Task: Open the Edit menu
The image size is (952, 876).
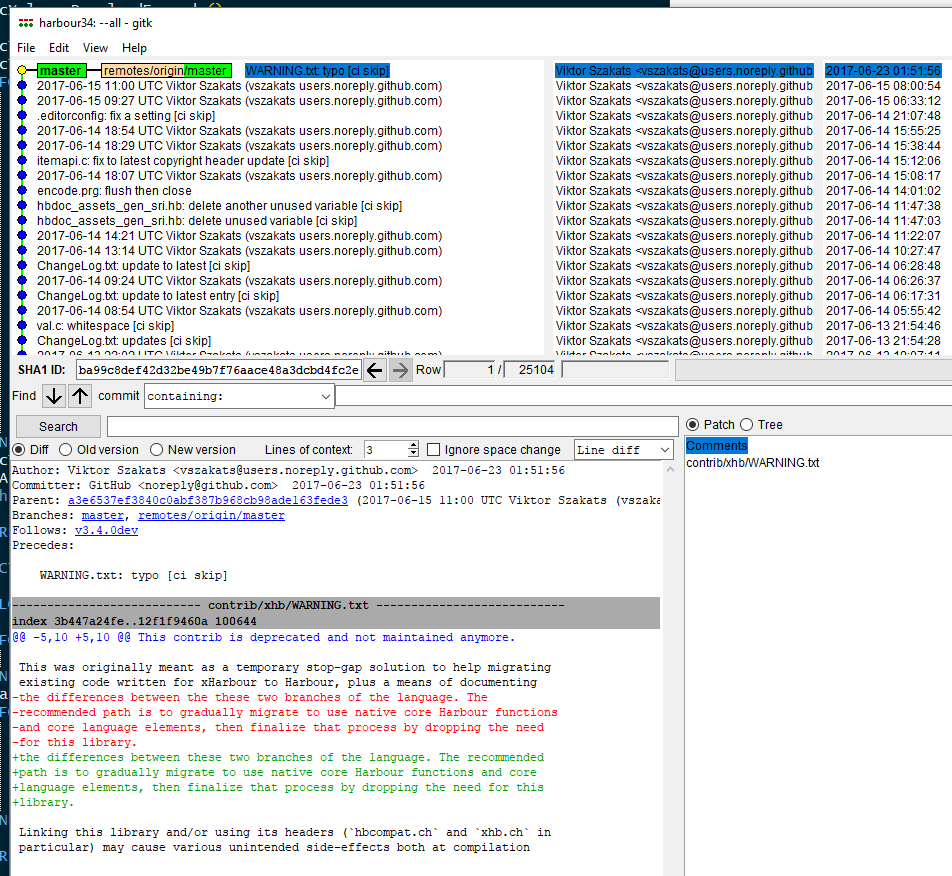Action: pos(59,48)
